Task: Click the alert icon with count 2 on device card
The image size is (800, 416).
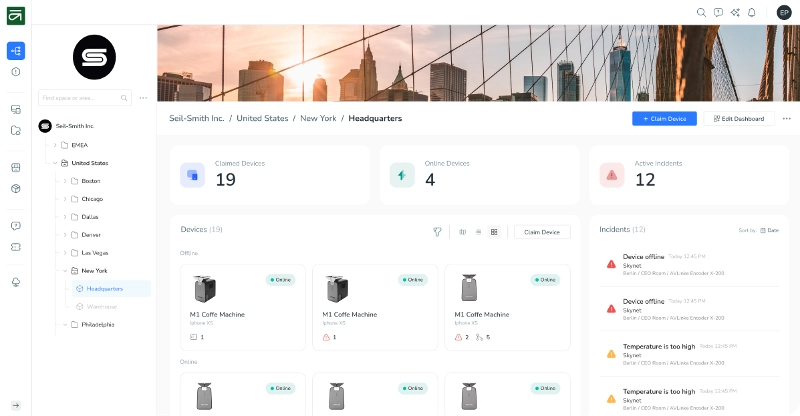Action: pyautogui.click(x=458, y=337)
